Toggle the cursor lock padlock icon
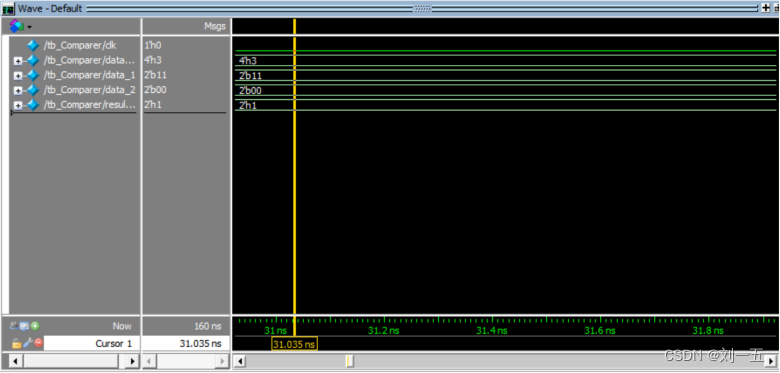The image size is (780, 373). click(x=16, y=343)
